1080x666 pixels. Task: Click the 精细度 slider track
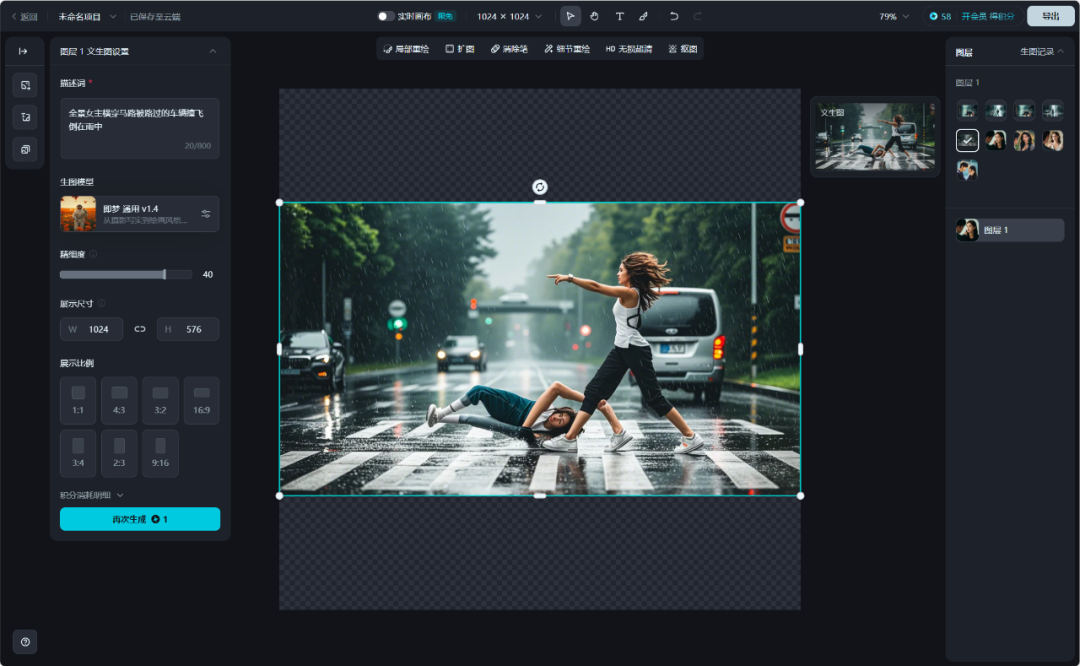pos(112,274)
